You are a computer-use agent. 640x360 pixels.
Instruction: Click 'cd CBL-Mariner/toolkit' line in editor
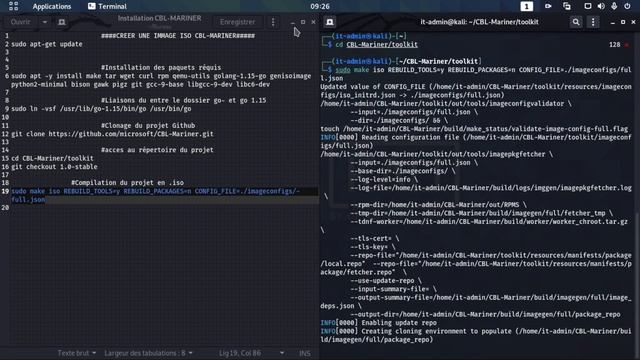tap(52, 158)
